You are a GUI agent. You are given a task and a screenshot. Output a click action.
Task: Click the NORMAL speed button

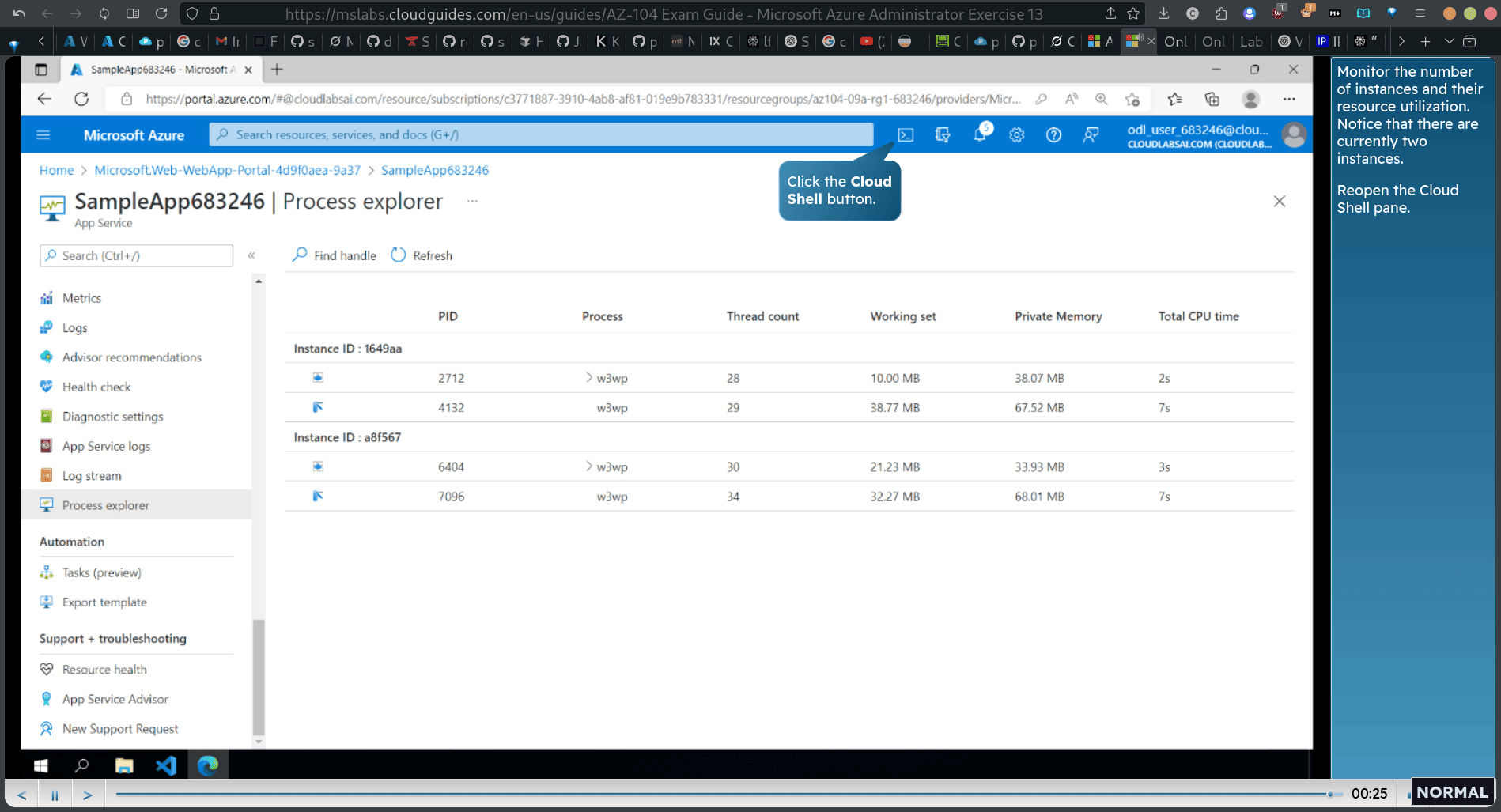click(x=1452, y=792)
